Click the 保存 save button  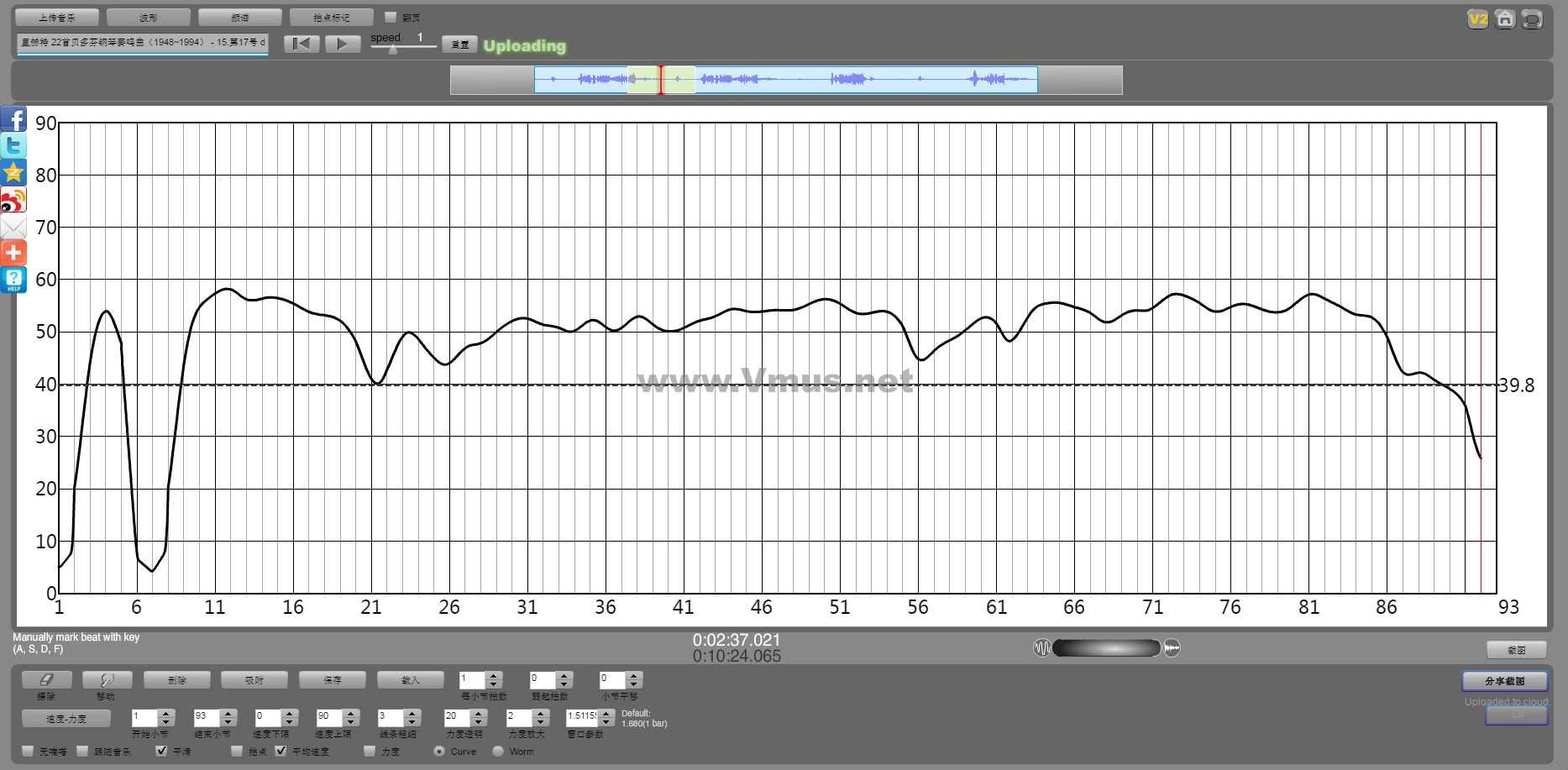coord(333,679)
